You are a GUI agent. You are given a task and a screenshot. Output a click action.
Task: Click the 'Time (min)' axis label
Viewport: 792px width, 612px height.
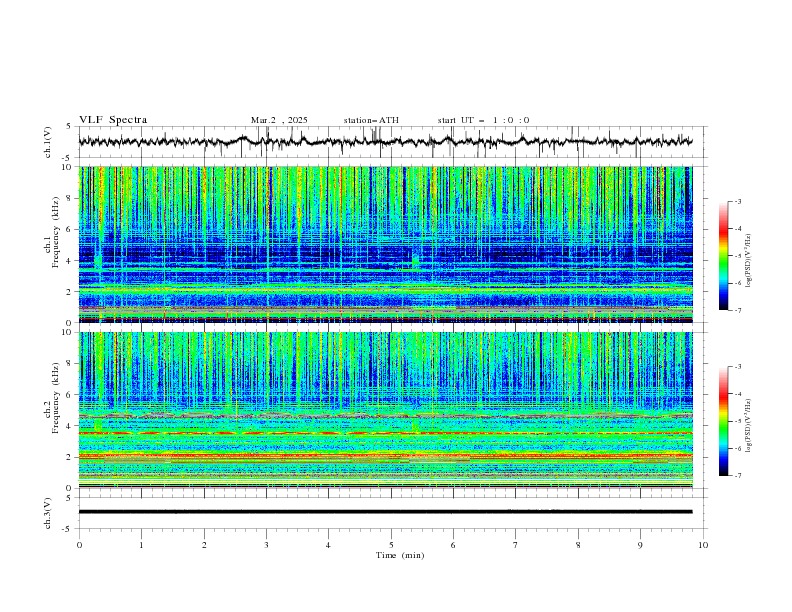400,555
